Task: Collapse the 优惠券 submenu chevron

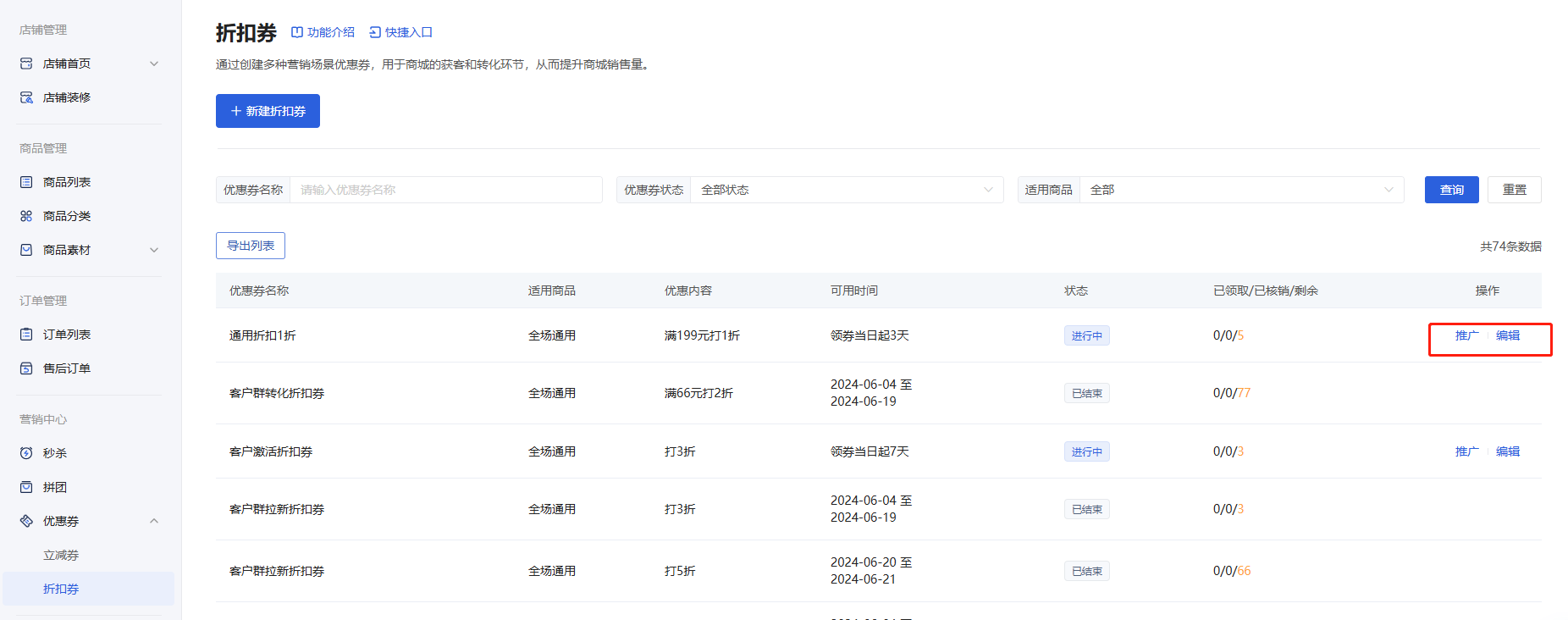Action: click(x=154, y=521)
